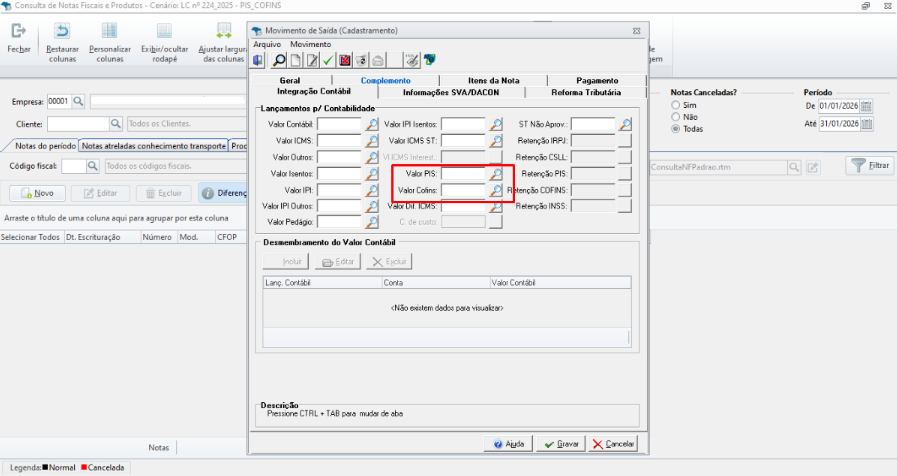Image resolution: width=897 pixels, height=476 pixels.
Task: Click the Gravar button
Action: tap(561, 444)
